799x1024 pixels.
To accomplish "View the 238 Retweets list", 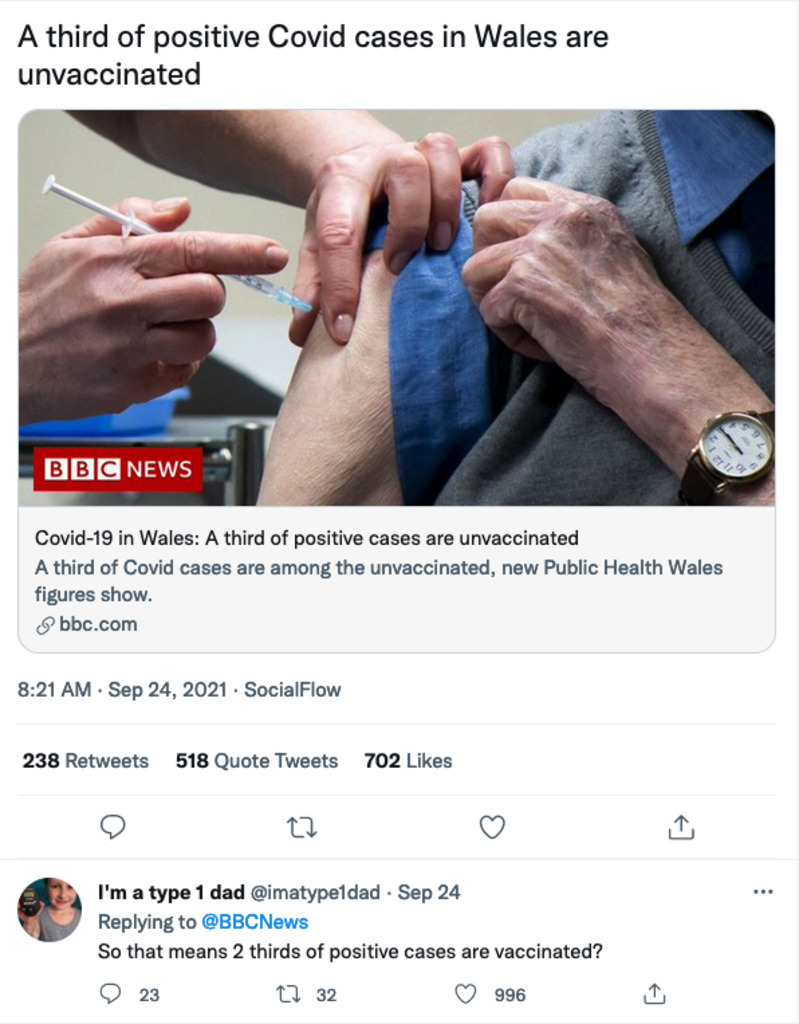I will pos(85,761).
